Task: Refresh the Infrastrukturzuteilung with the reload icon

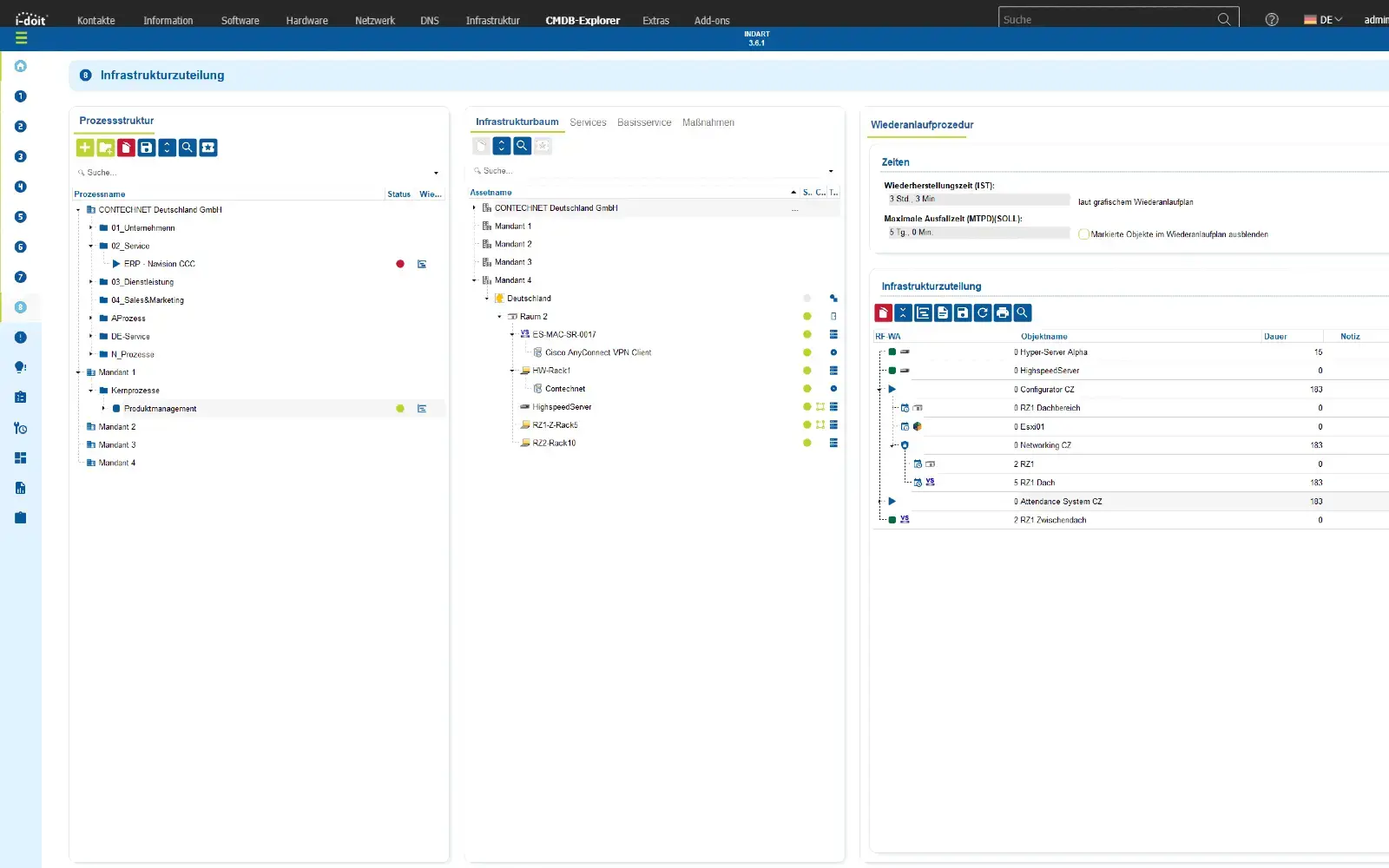Action: pos(984,313)
